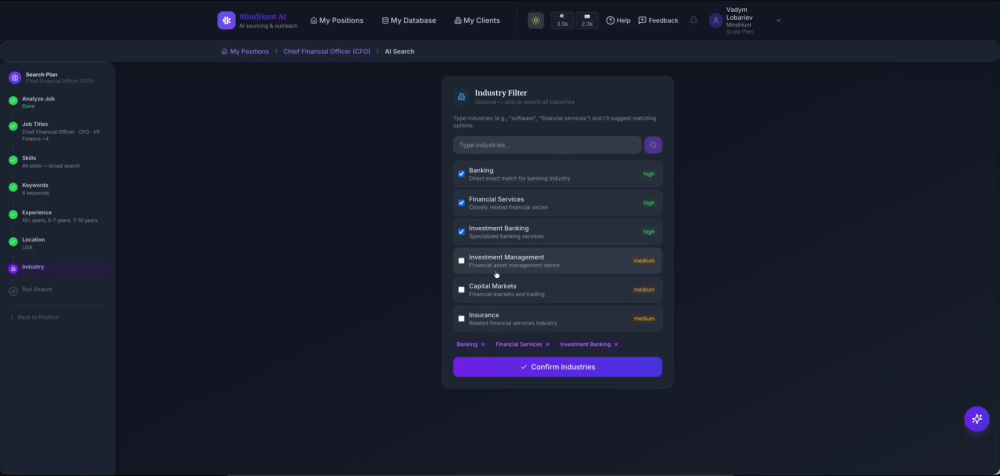Click the MindHunt AI logo icon
The height and width of the screenshot is (476, 1000).
pos(226,20)
